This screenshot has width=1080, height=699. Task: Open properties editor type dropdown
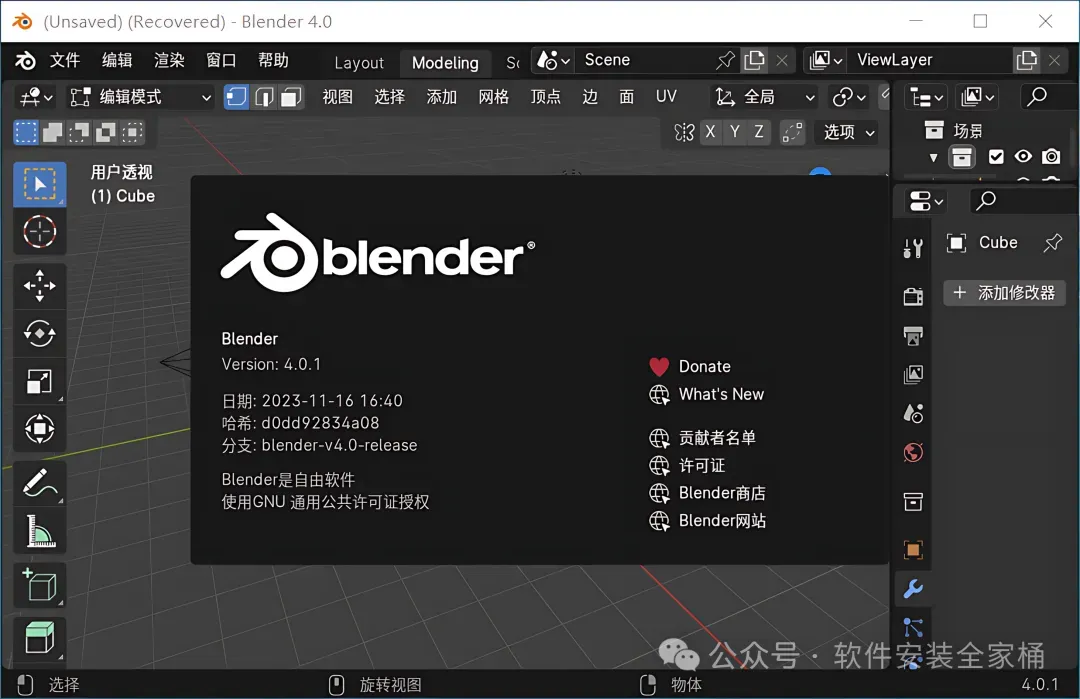point(925,201)
